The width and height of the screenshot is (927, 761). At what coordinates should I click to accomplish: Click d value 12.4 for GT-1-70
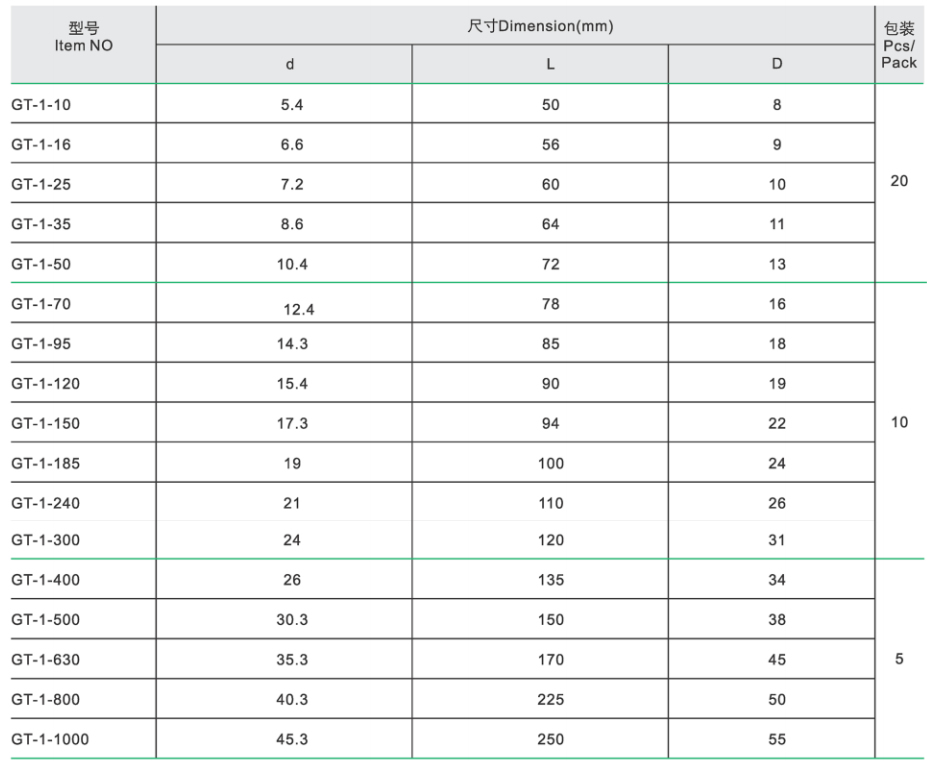(x=299, y=310)
